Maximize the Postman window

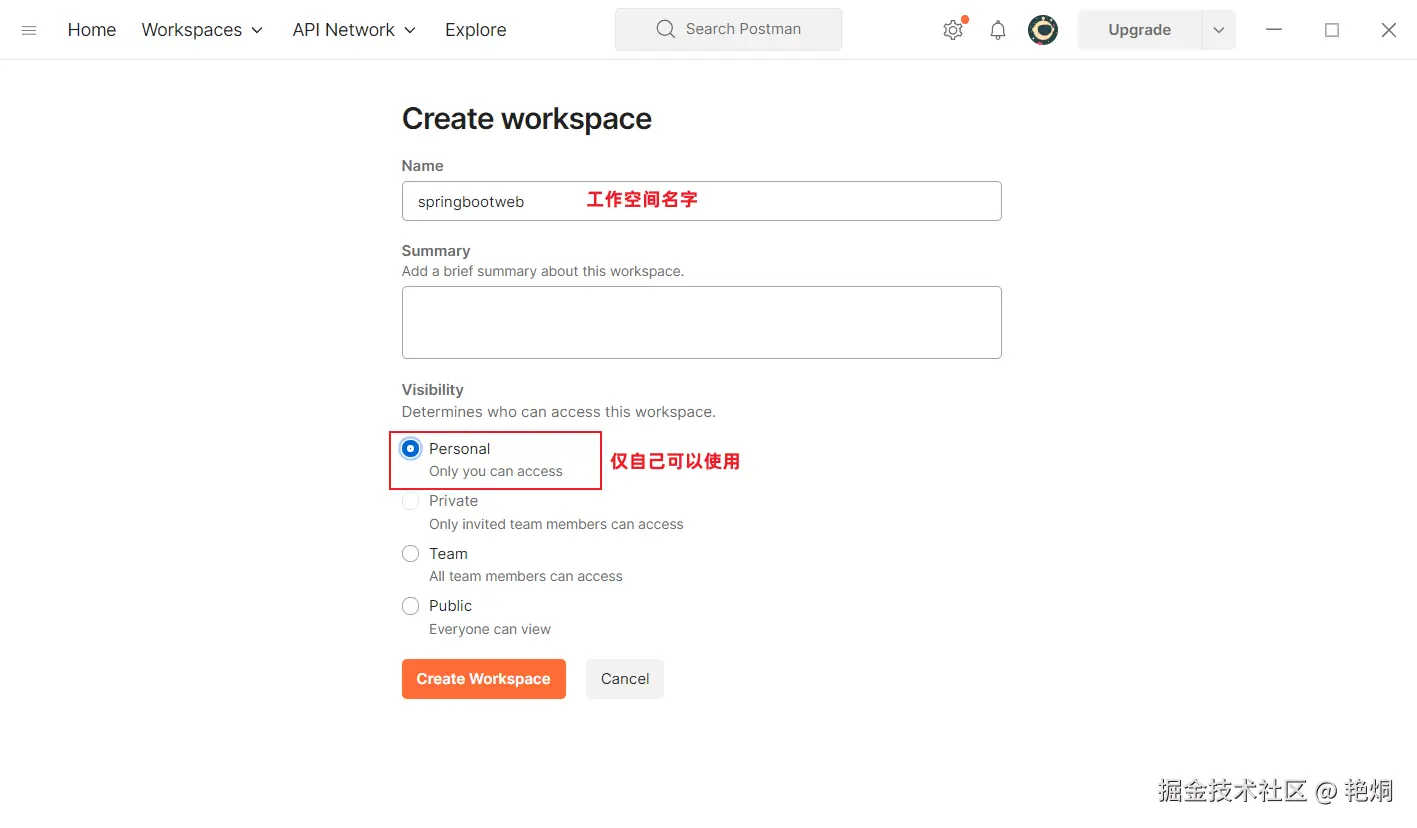click(1332, 30)
